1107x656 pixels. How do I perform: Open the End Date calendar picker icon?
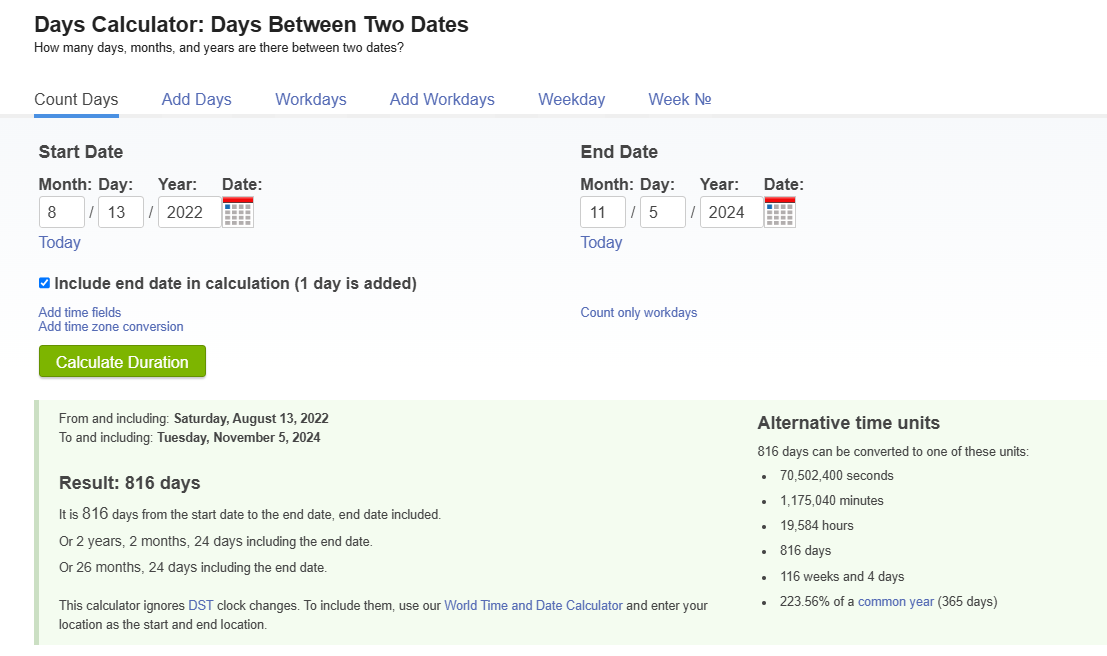780,212
